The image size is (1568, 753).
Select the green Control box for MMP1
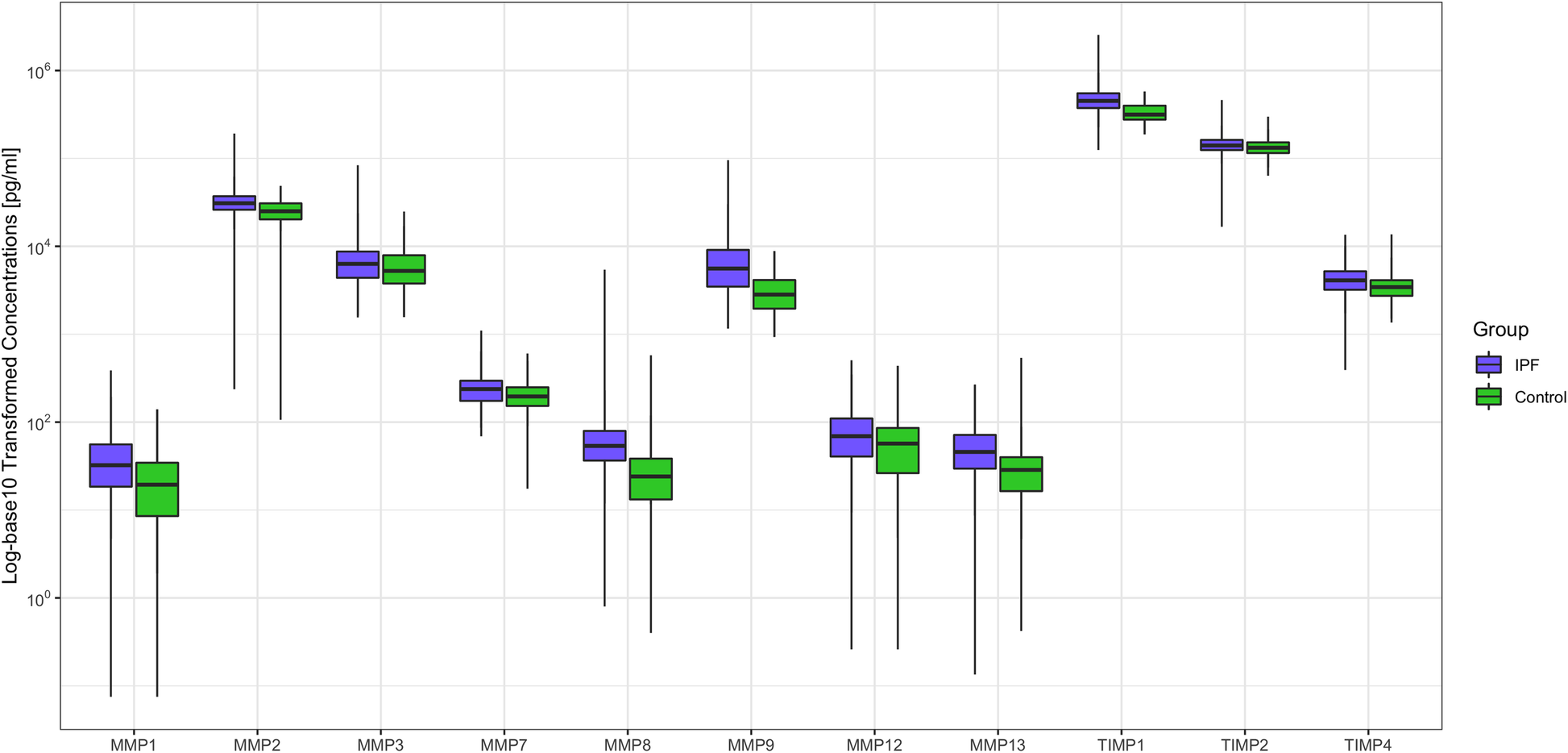(157, 489)
